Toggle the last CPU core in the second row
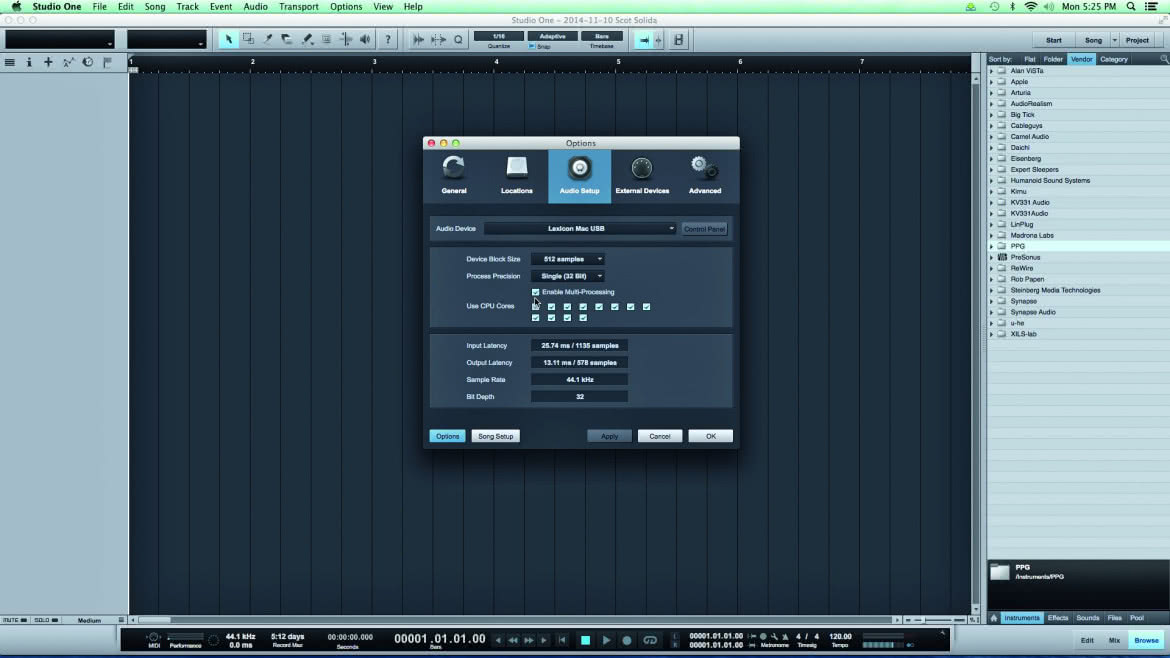This screenshot has width=1170, height=658. tap(584, 318)
